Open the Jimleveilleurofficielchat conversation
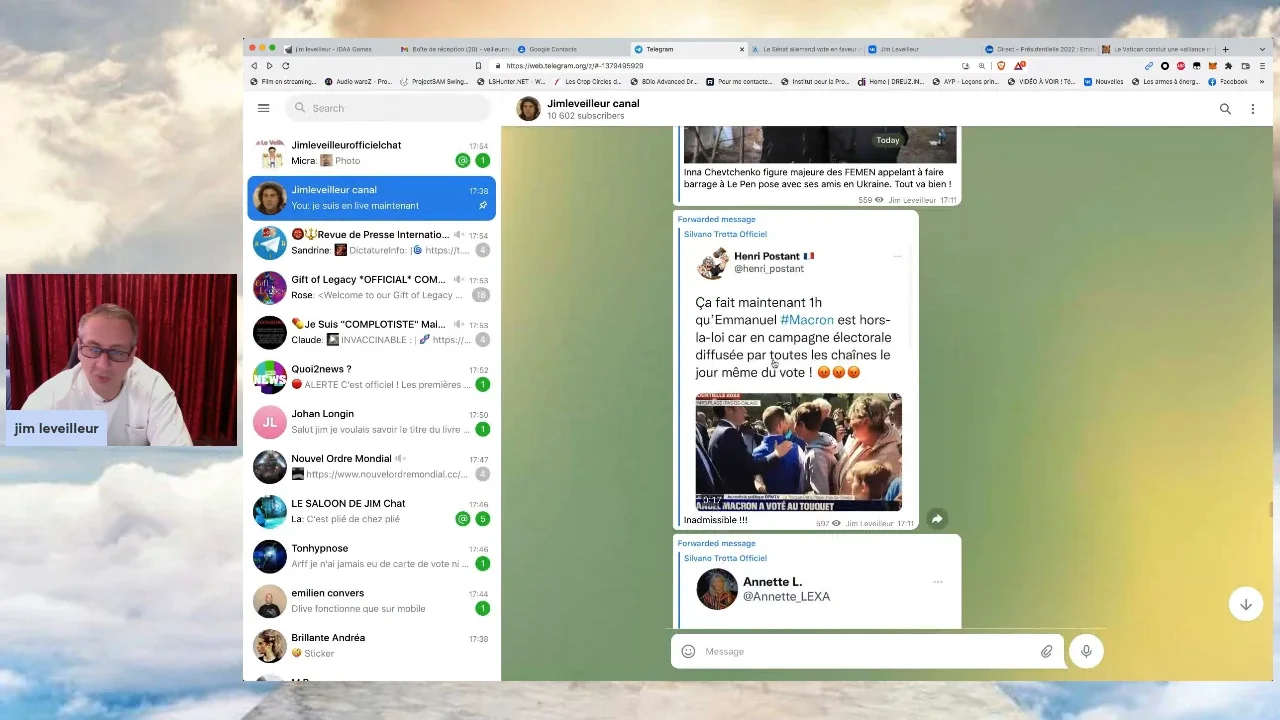Viewport: 1280px width, 720px height. [371, 153]
